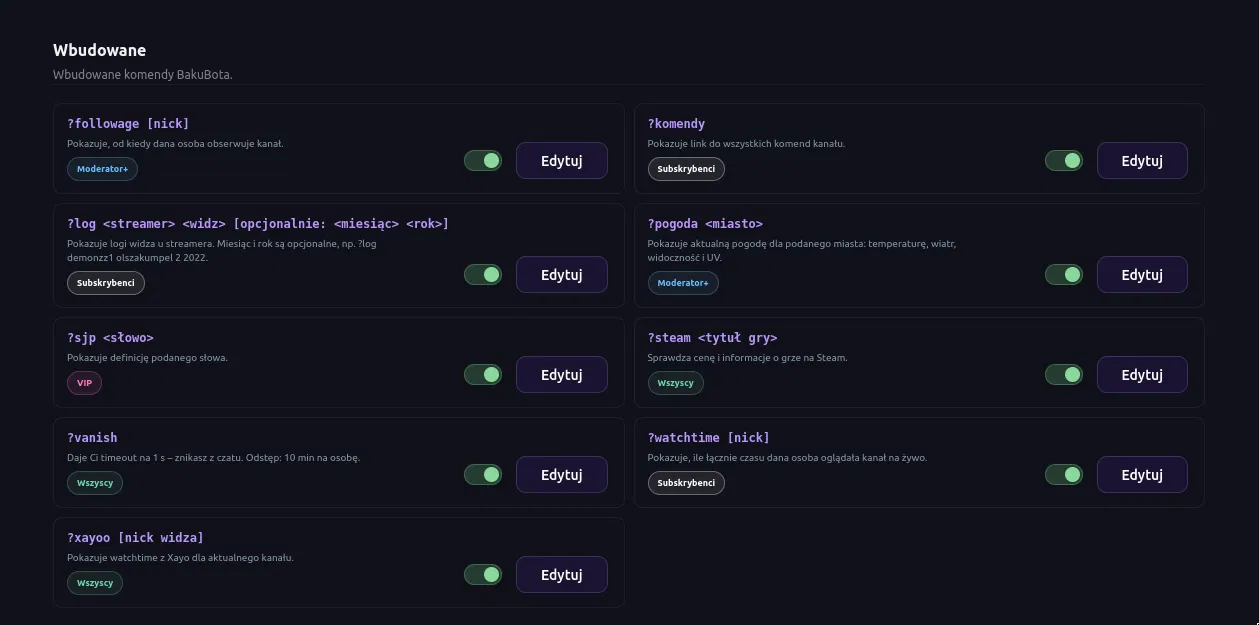Edit the ?steam command via Edytuj
This screenshot has height=625, width=1259.
[1142, 374]
